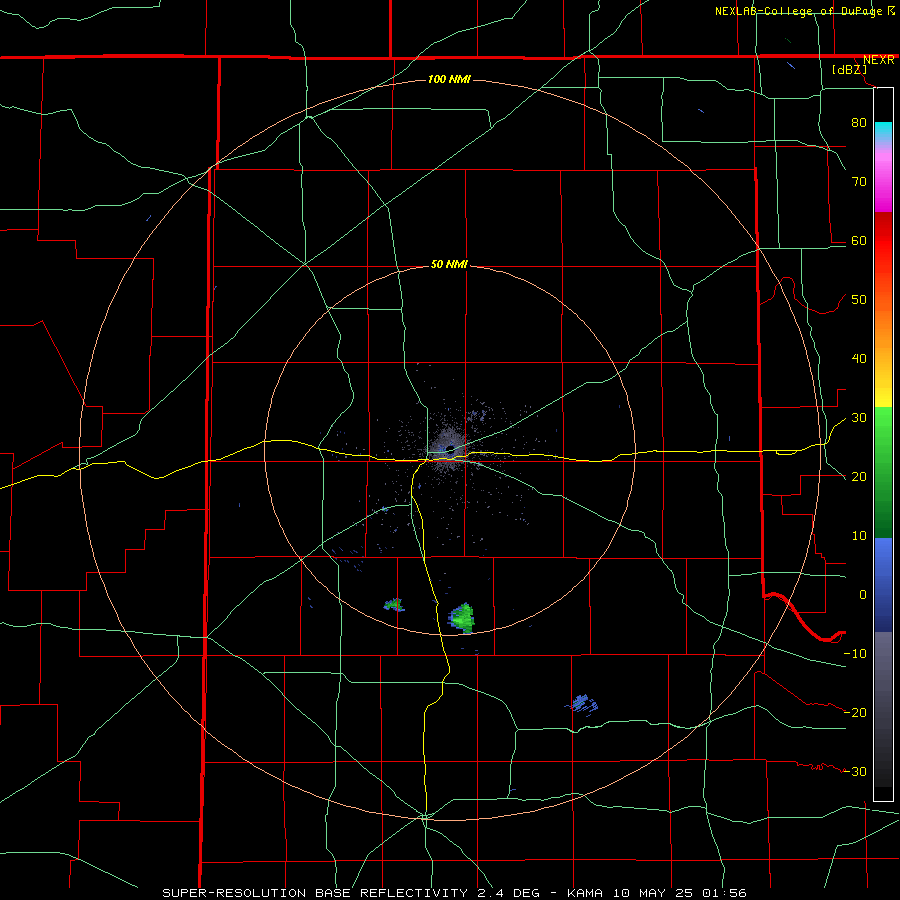900x900 pixels.
Task: Click the 20 value on the dBZ scale
Action: click(859, 476)
